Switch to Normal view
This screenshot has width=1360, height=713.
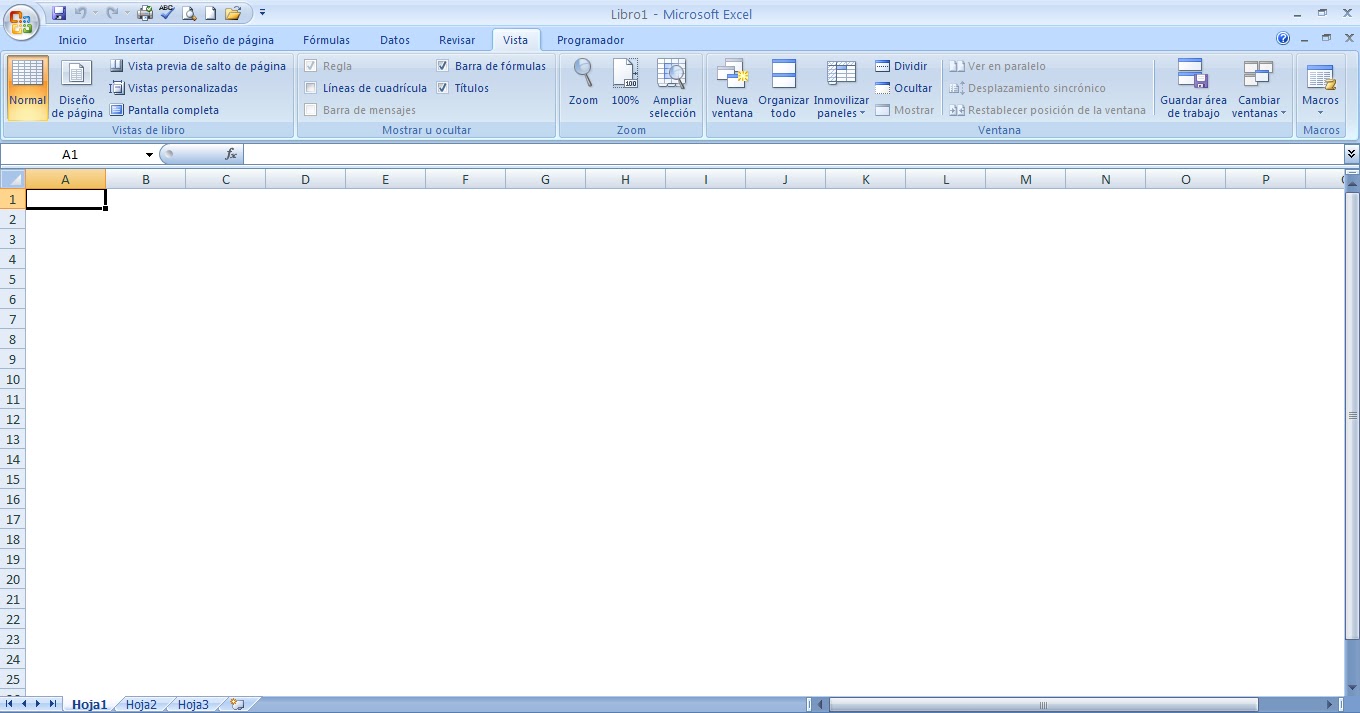[x=27, y=88]
